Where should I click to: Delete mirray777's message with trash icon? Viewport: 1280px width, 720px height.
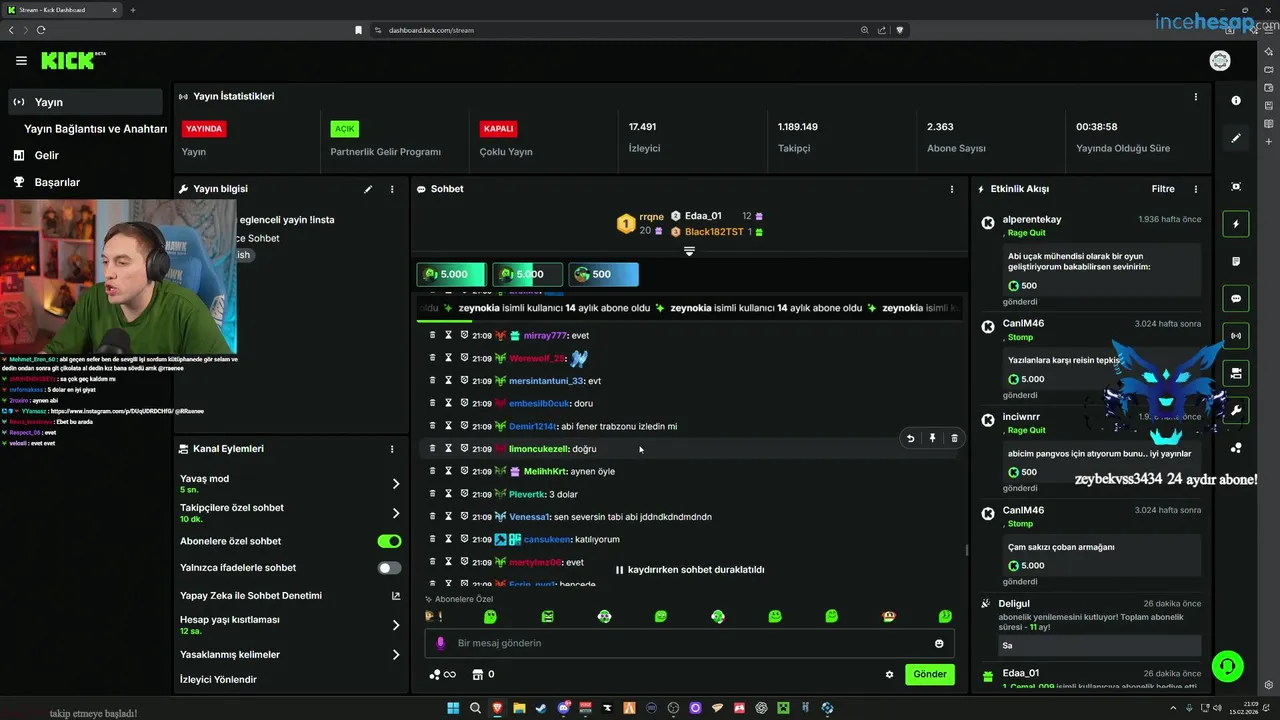(x=432, y=335)
